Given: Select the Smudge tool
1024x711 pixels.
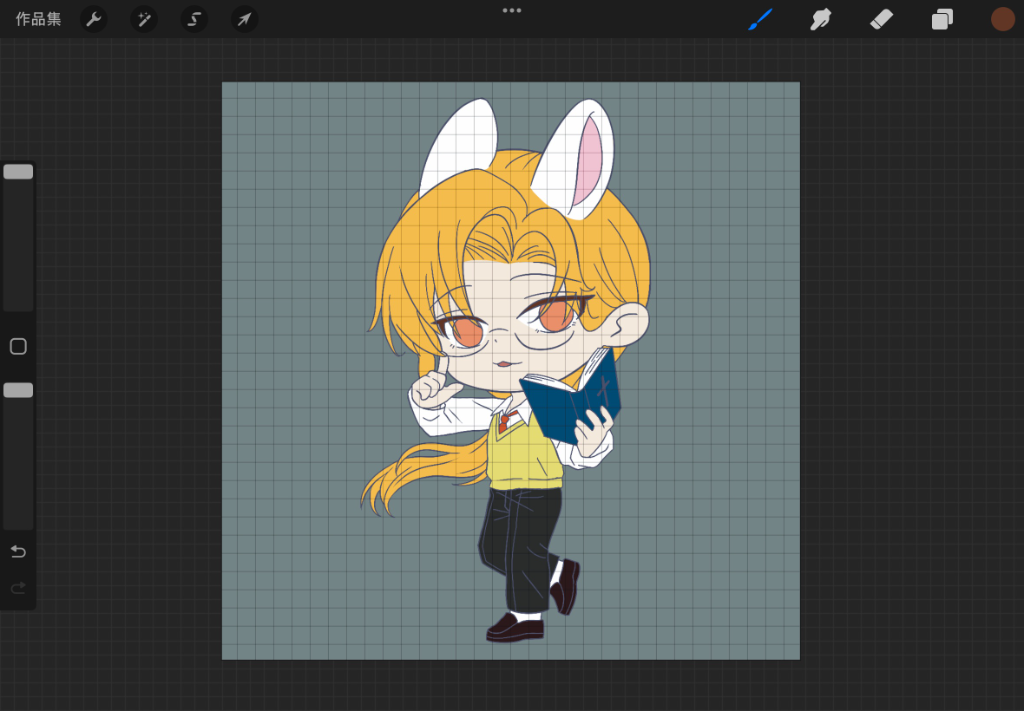Looking at the screenshot, I should (821, 19).
